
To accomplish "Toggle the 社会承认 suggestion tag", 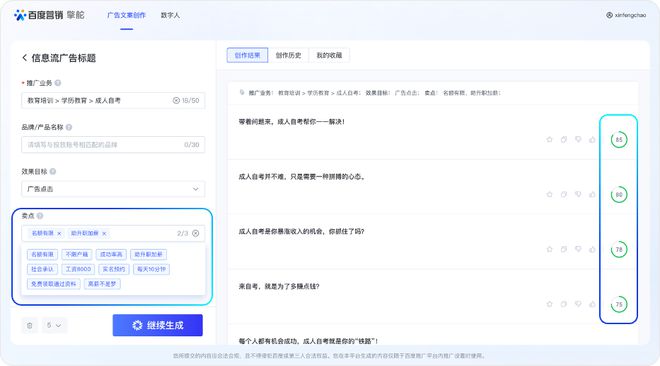I will coord(43,269).
